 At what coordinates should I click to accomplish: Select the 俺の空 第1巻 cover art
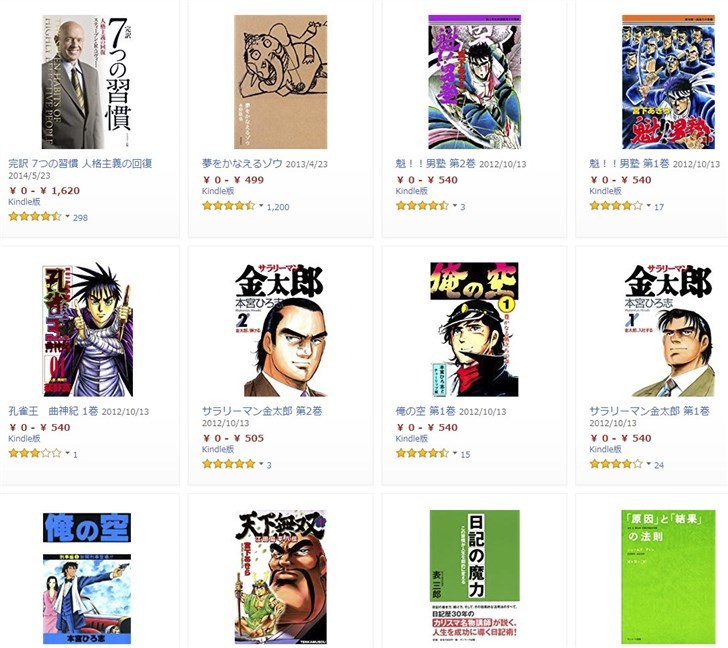474,330
